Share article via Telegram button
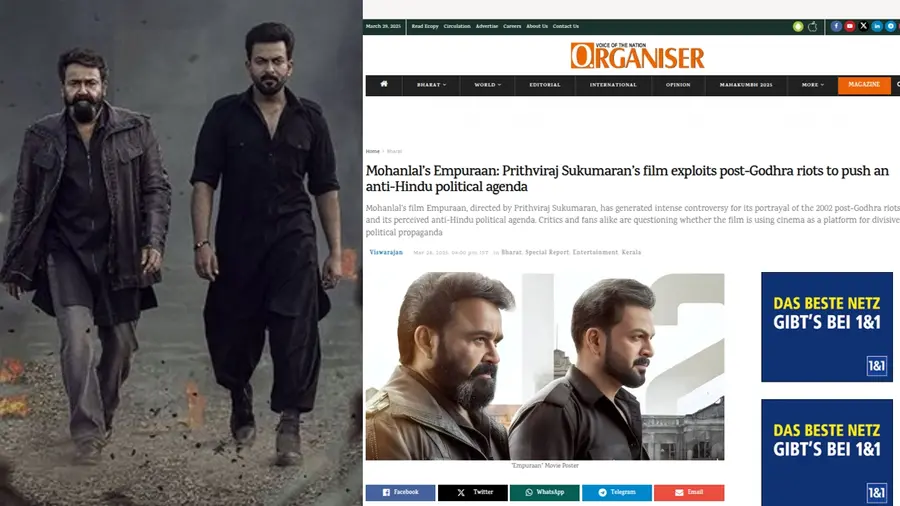 coord(617,492)
